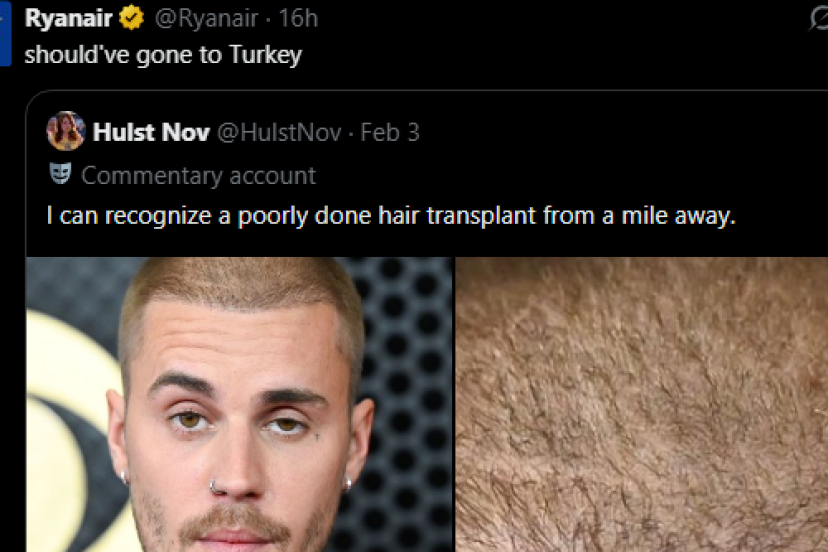Click the Commentary account label
Image resolution: width=828 pixels, height=552 pixels.
[198, 176]
